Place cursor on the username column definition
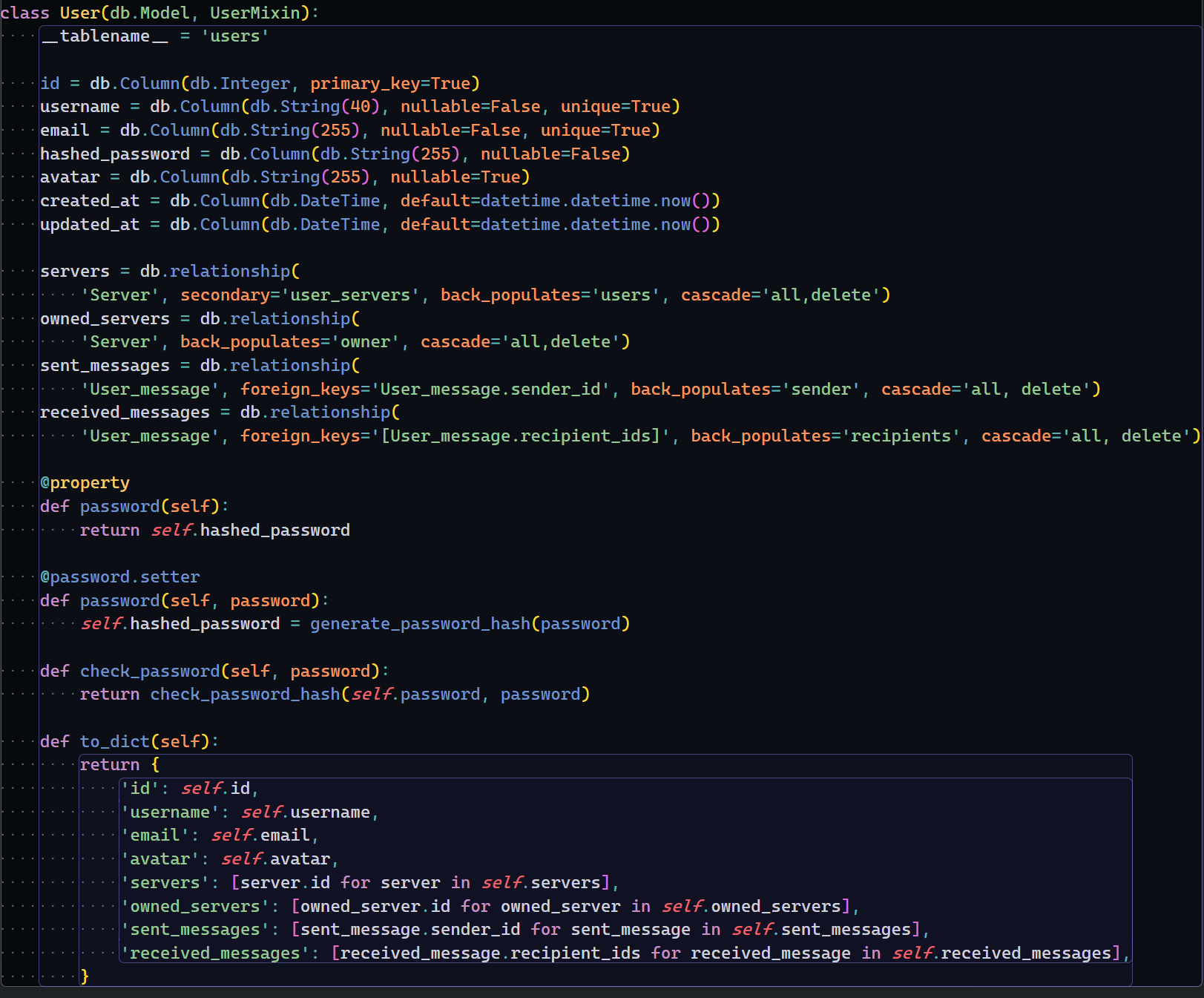 pos(80,106)
